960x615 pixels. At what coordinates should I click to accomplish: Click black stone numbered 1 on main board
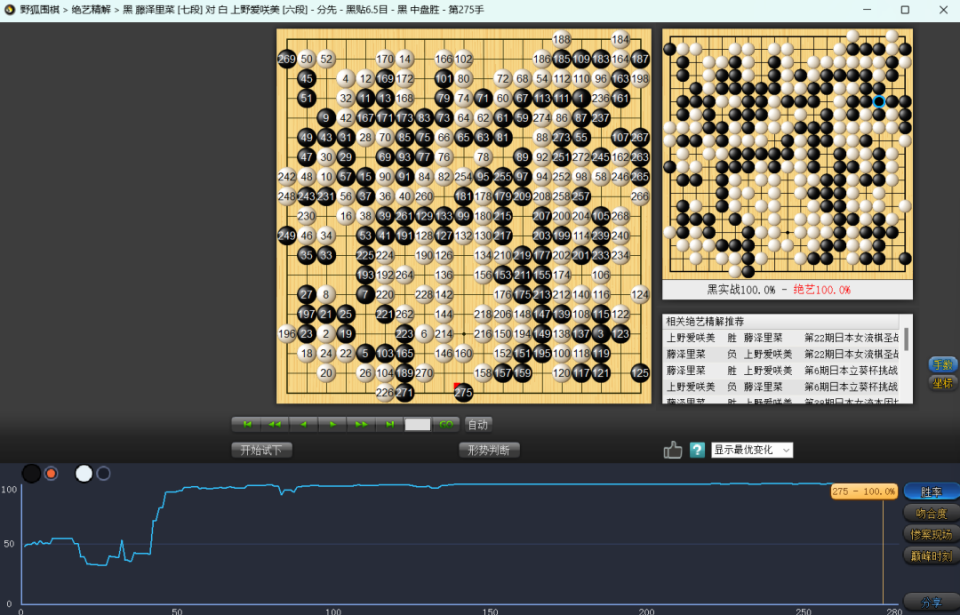pyautogui.click(x=581, y=98)
